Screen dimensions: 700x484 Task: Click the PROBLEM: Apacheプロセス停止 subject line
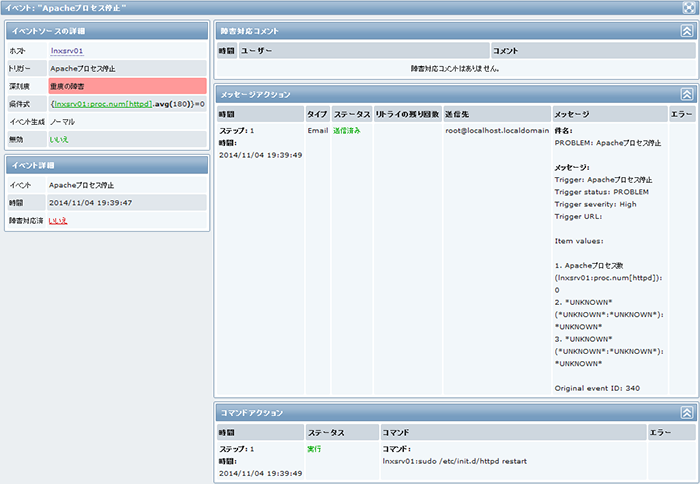click(608, 143)
